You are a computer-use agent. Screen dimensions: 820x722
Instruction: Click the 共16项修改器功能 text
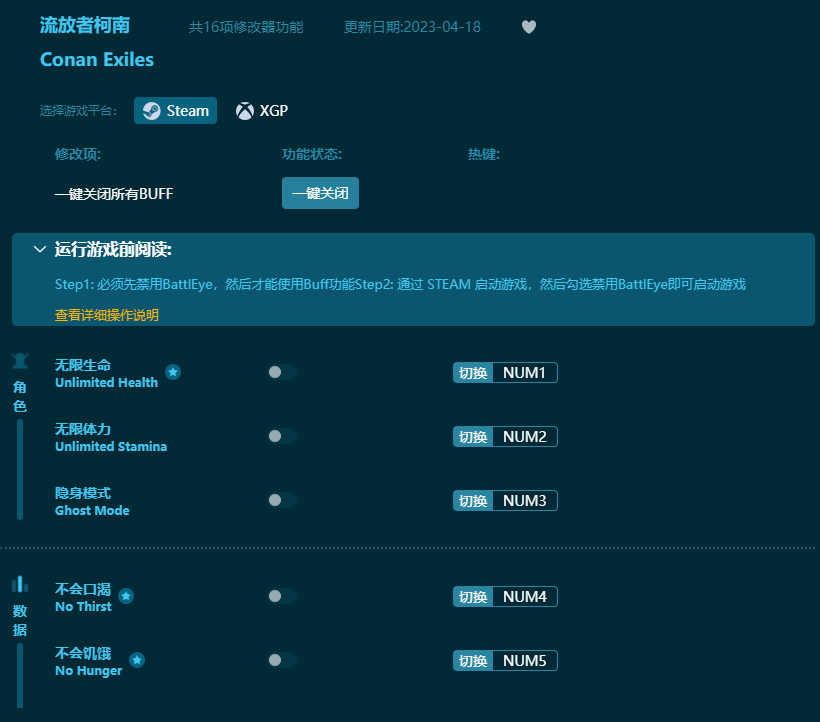tap(246, 27)
